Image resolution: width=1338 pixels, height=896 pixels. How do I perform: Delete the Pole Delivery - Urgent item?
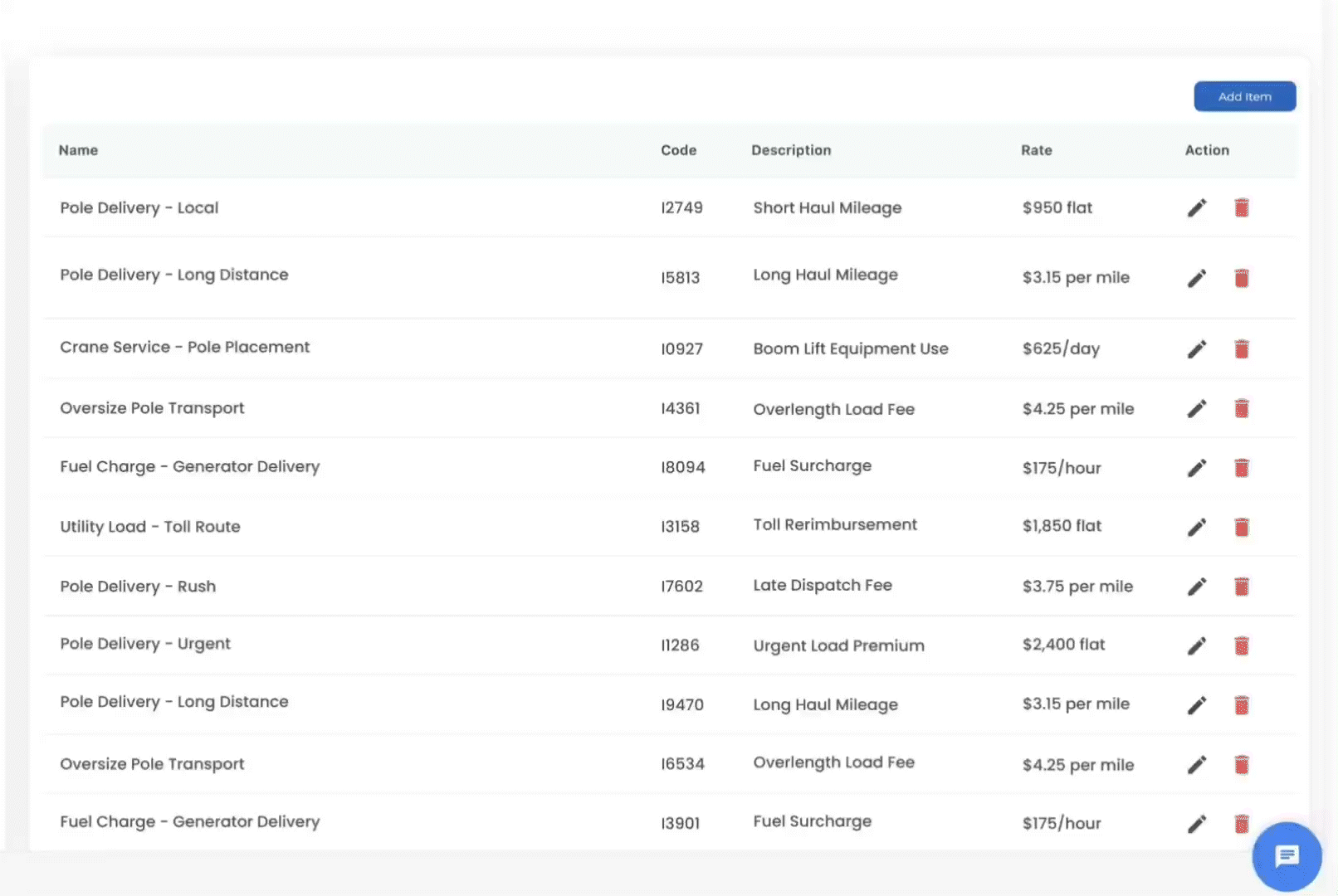pyautogui.click(x=1241, y=645)
